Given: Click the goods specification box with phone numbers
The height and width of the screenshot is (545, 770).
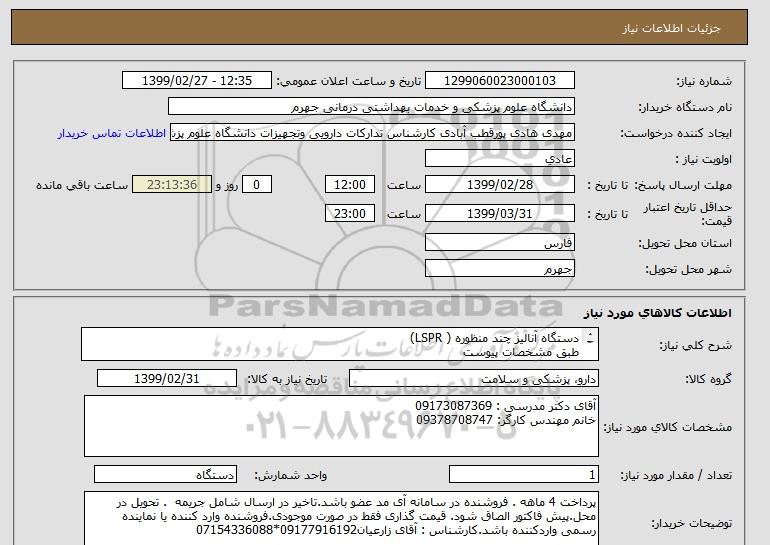Looking at the screenshot, I should (341, 426).
